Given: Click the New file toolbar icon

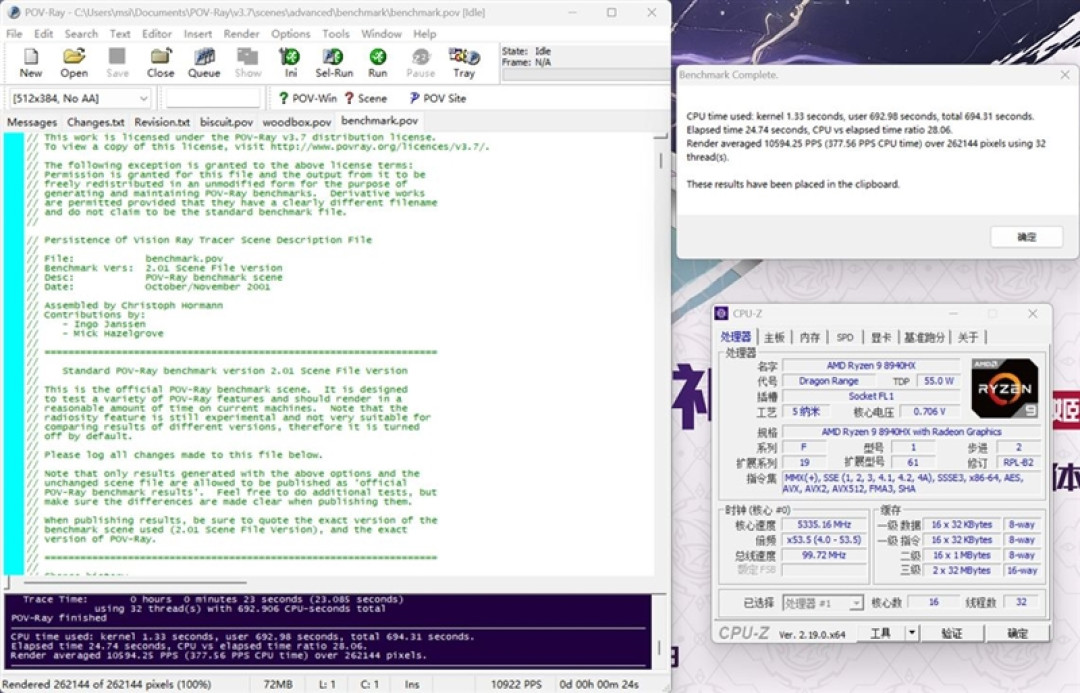Looking at the screenshot, I should tap(30, 63).
